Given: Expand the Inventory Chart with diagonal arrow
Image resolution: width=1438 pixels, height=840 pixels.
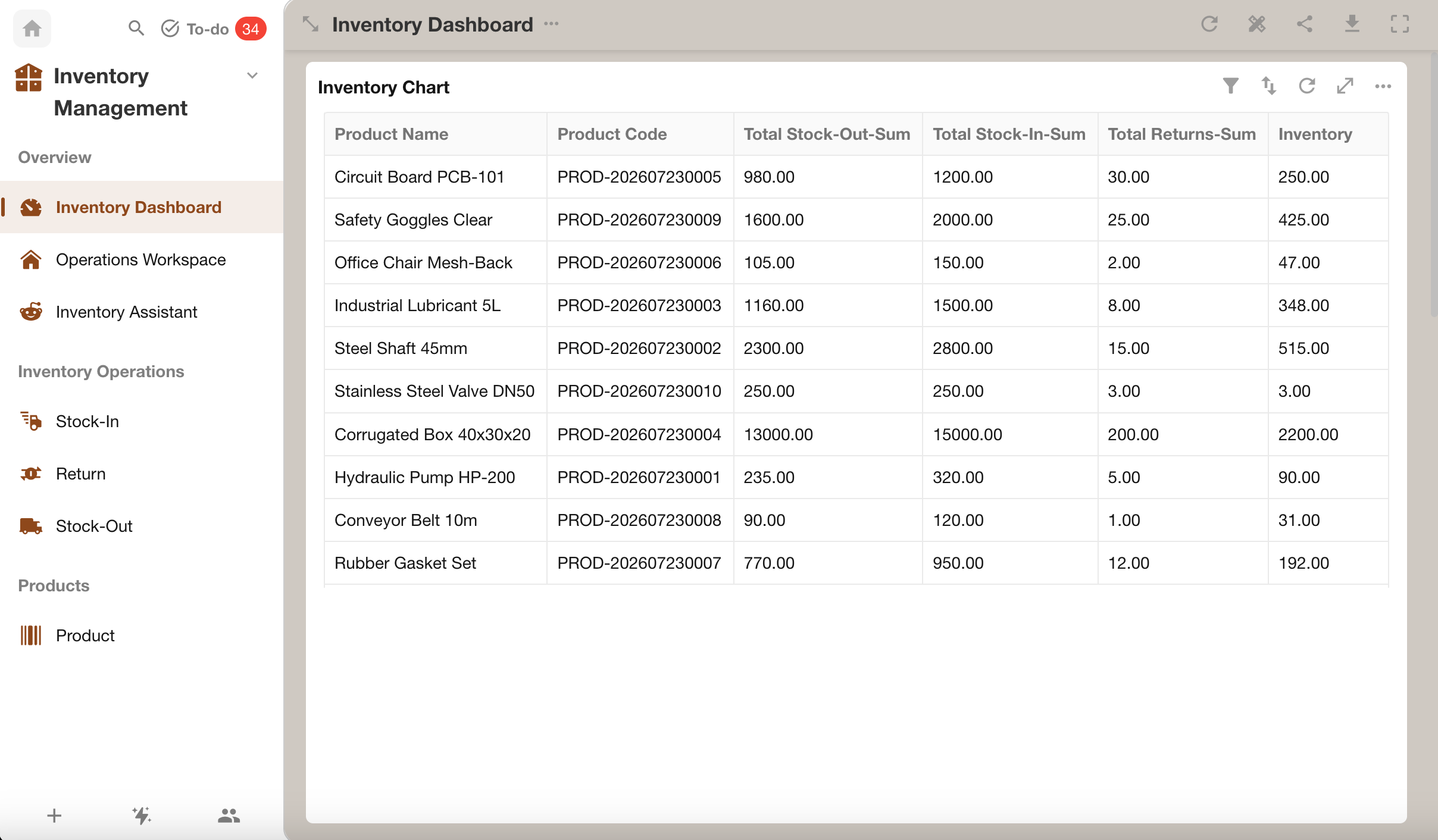Looking at the screenshot, I should [1345, 86].
